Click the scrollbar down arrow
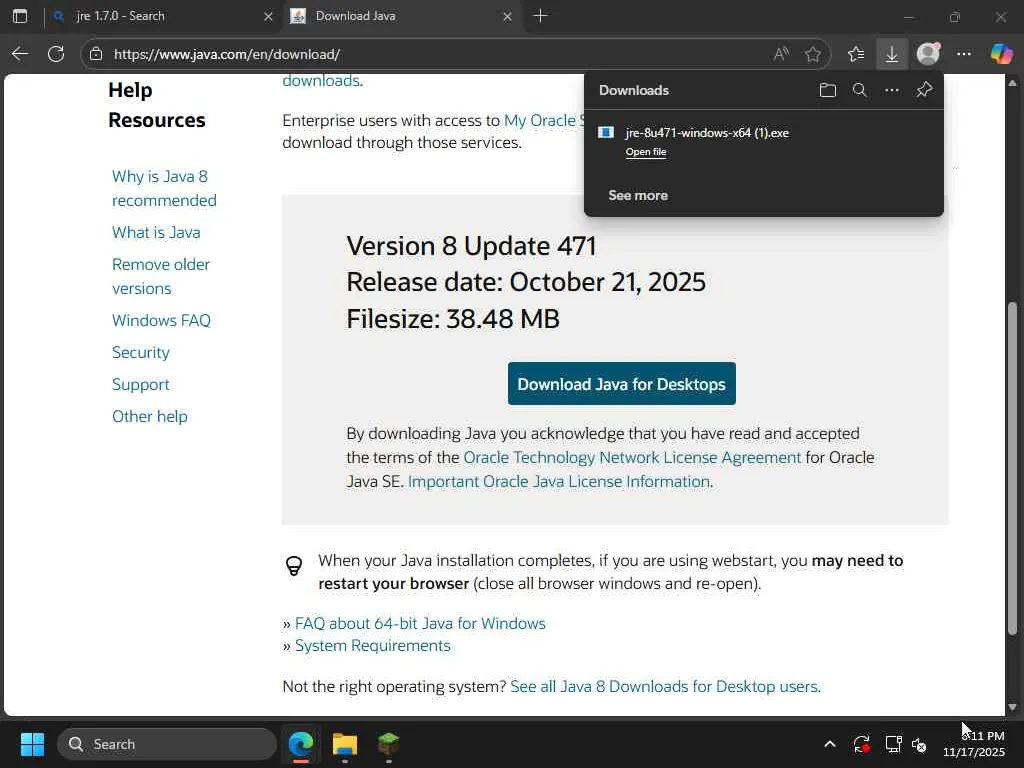The height and width of the screenshot is (768, 1024). pyautogui.click(x=1012, y=707)
